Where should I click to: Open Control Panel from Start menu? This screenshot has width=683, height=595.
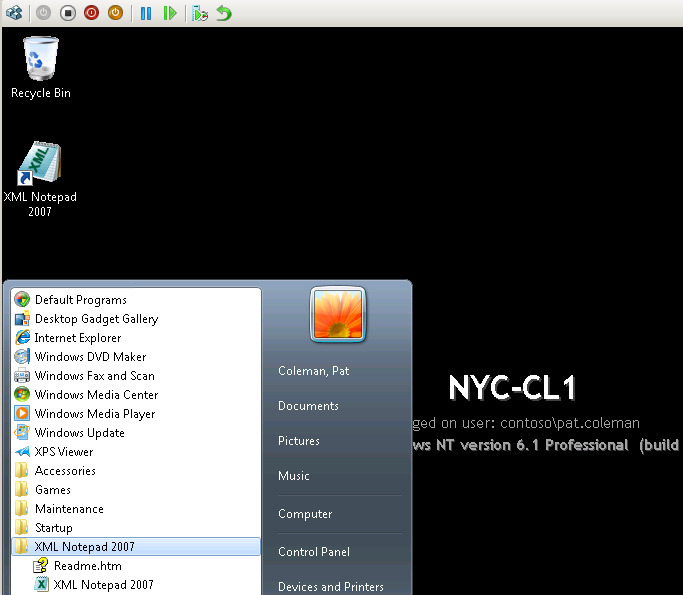[x=314, y=552]
